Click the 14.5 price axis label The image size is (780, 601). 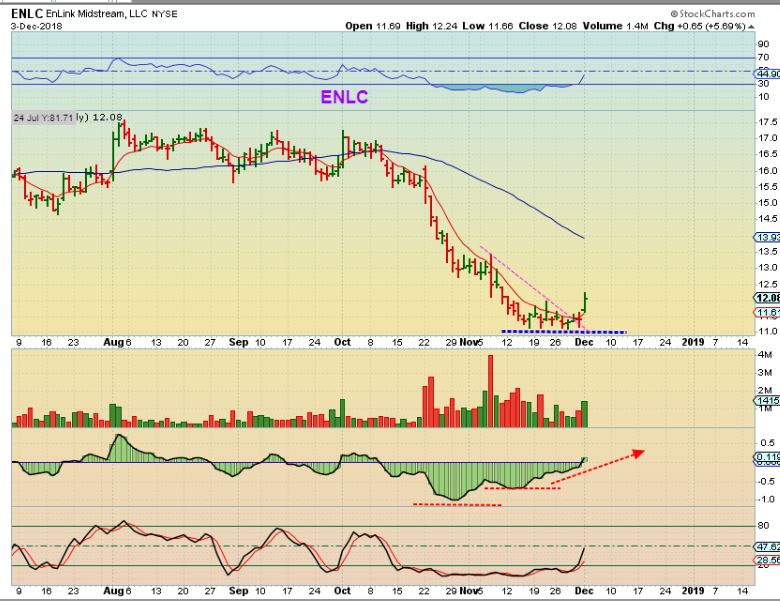tap(768, 219)
